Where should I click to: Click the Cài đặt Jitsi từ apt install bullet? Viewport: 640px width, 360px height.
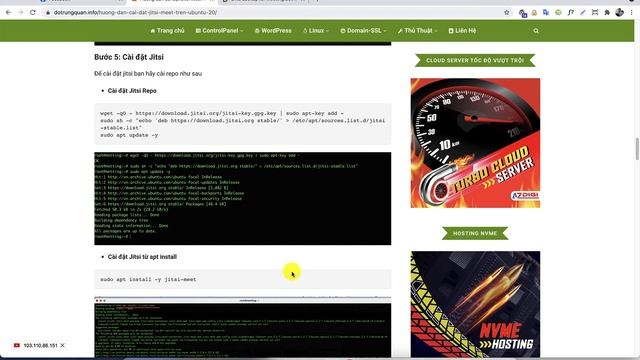tap(142, 257)
